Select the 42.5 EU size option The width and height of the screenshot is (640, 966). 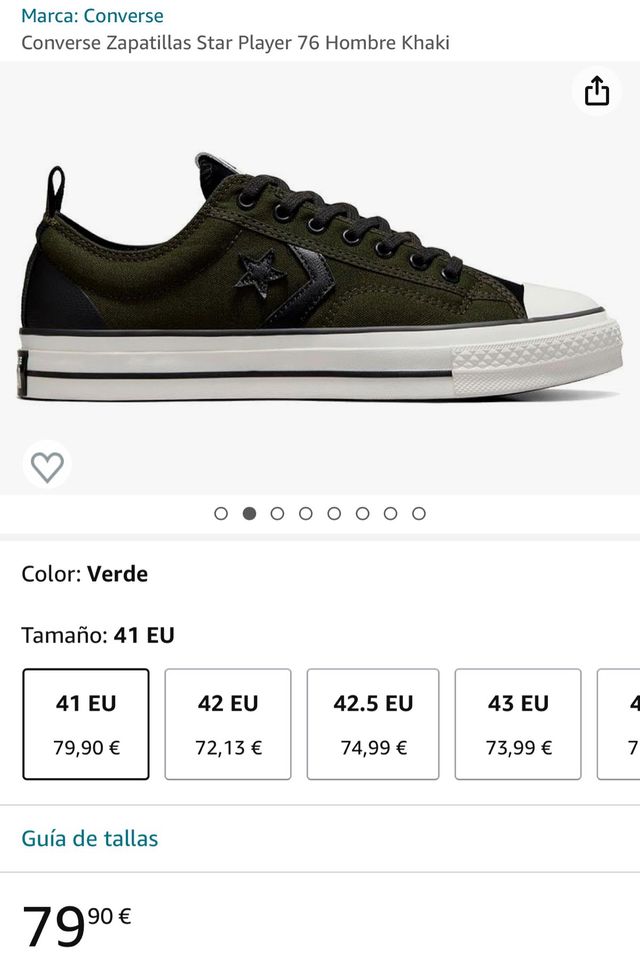click(x=372, y=722)
